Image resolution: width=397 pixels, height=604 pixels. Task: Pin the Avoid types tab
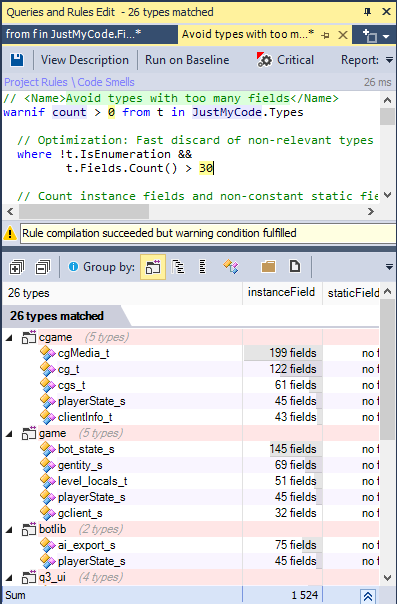click(325, 35)
